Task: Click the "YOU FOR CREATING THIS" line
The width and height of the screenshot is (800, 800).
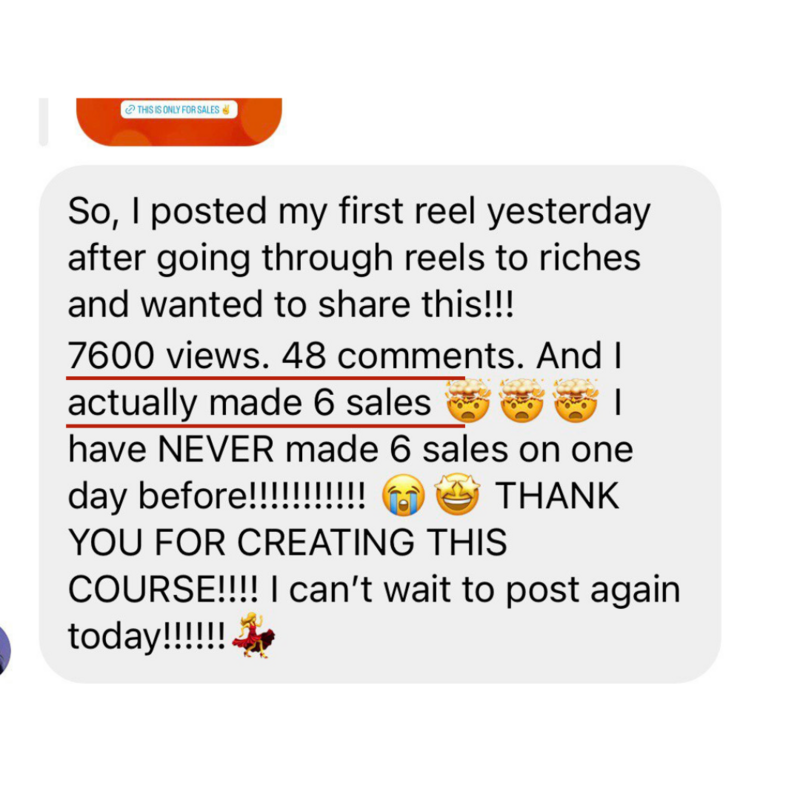Action: [x=288, y=542]
